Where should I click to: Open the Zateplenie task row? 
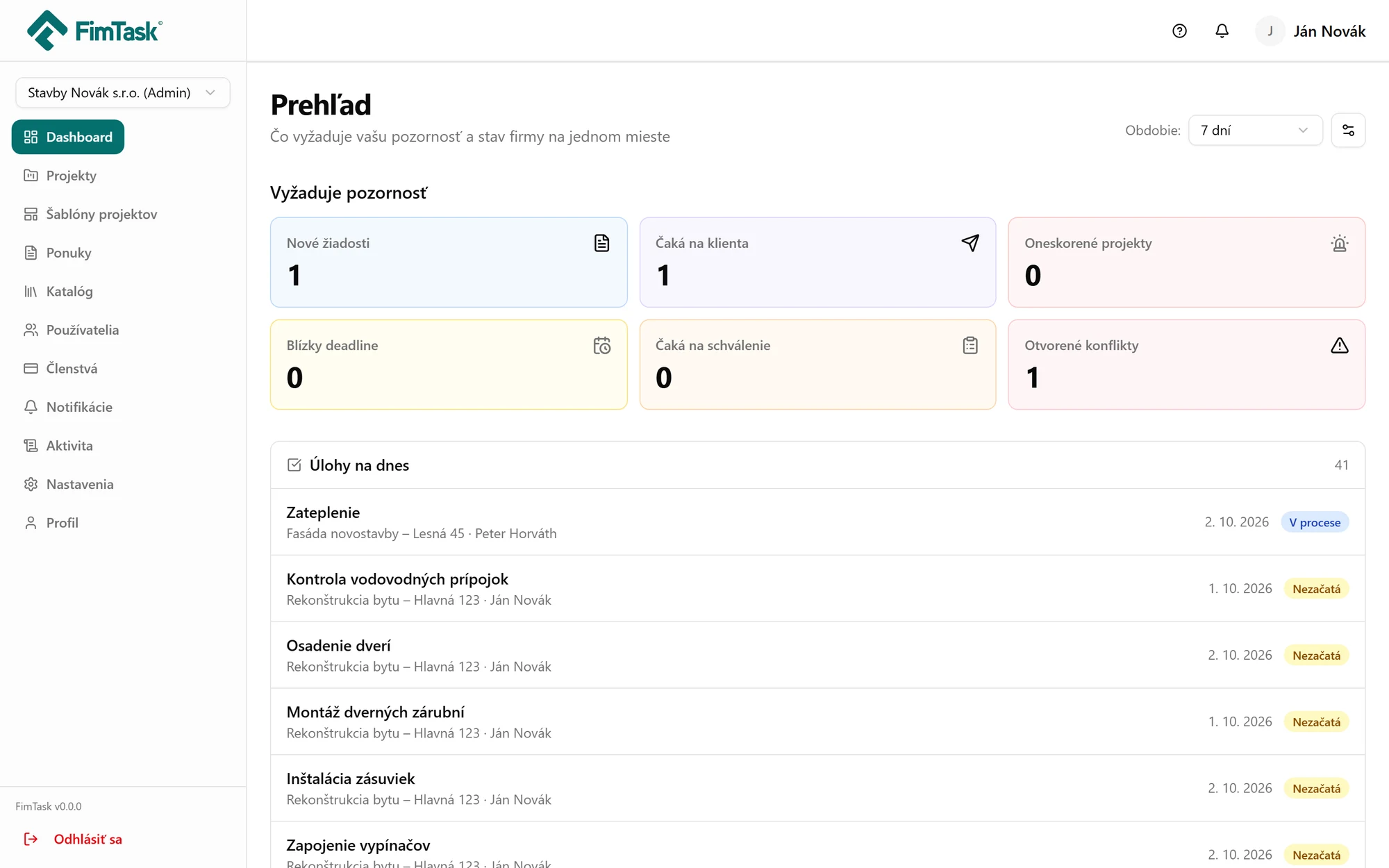pos(817,522)
